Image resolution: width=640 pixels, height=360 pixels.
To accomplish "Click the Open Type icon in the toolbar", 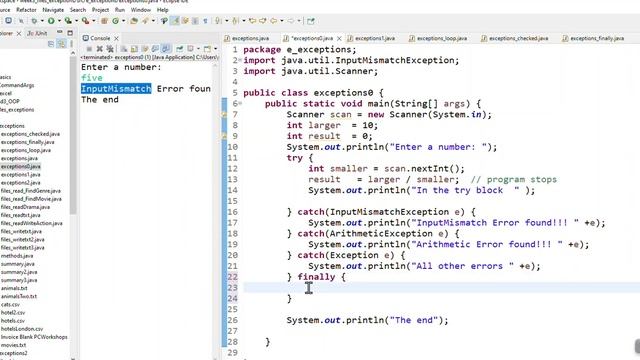I will [134, 21].
